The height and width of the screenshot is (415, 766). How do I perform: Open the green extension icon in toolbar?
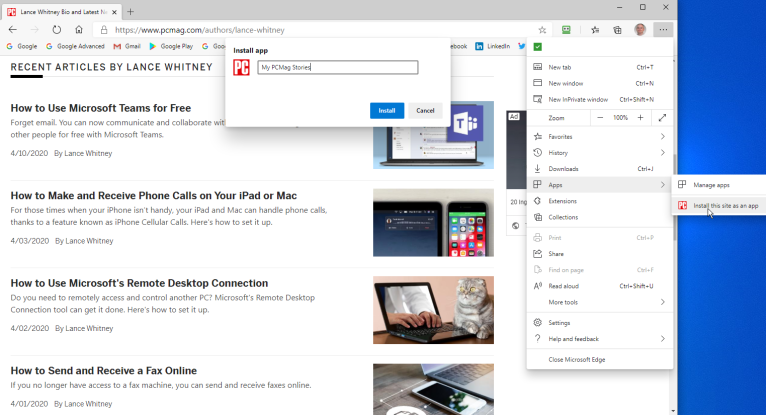click(566, 30)
